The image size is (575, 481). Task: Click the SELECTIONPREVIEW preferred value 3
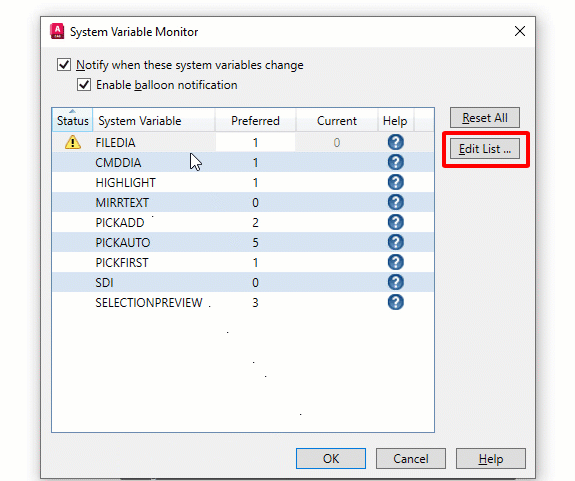[255, 302]
